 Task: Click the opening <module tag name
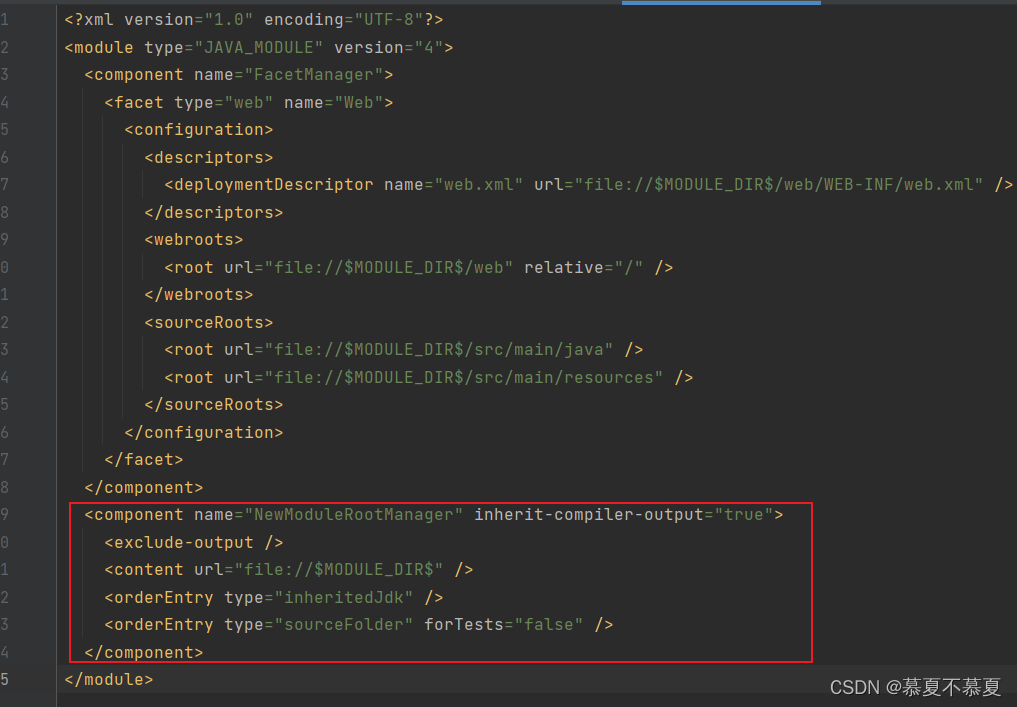tap(99, 47)
